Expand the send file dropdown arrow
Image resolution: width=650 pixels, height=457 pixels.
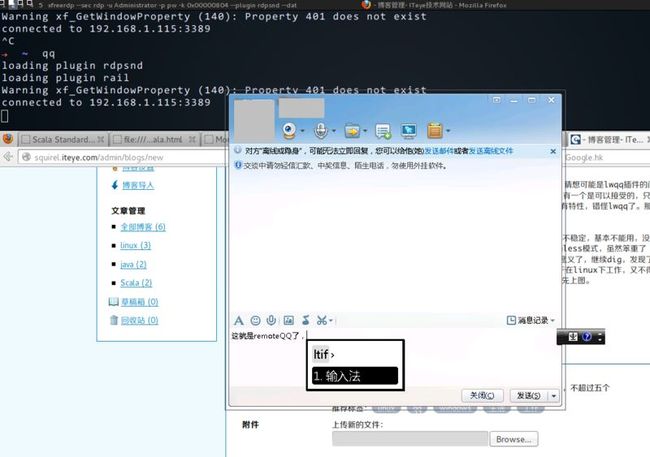[x=365, y=131]
